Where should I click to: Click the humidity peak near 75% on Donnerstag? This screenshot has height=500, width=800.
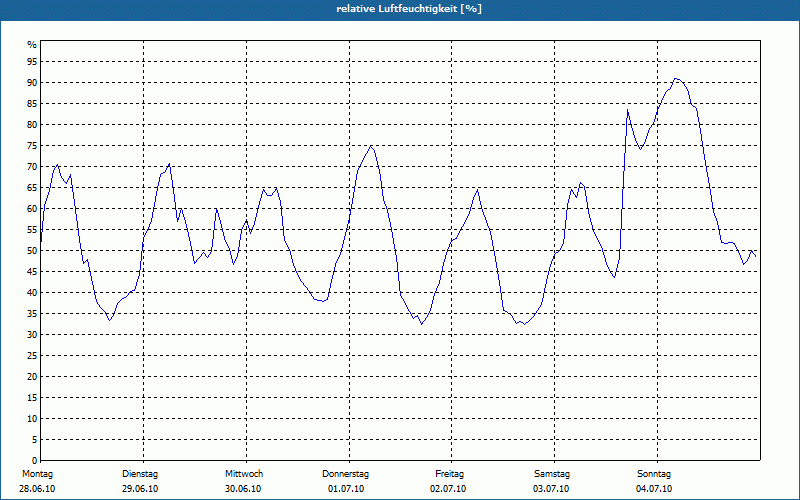point(371,146)
